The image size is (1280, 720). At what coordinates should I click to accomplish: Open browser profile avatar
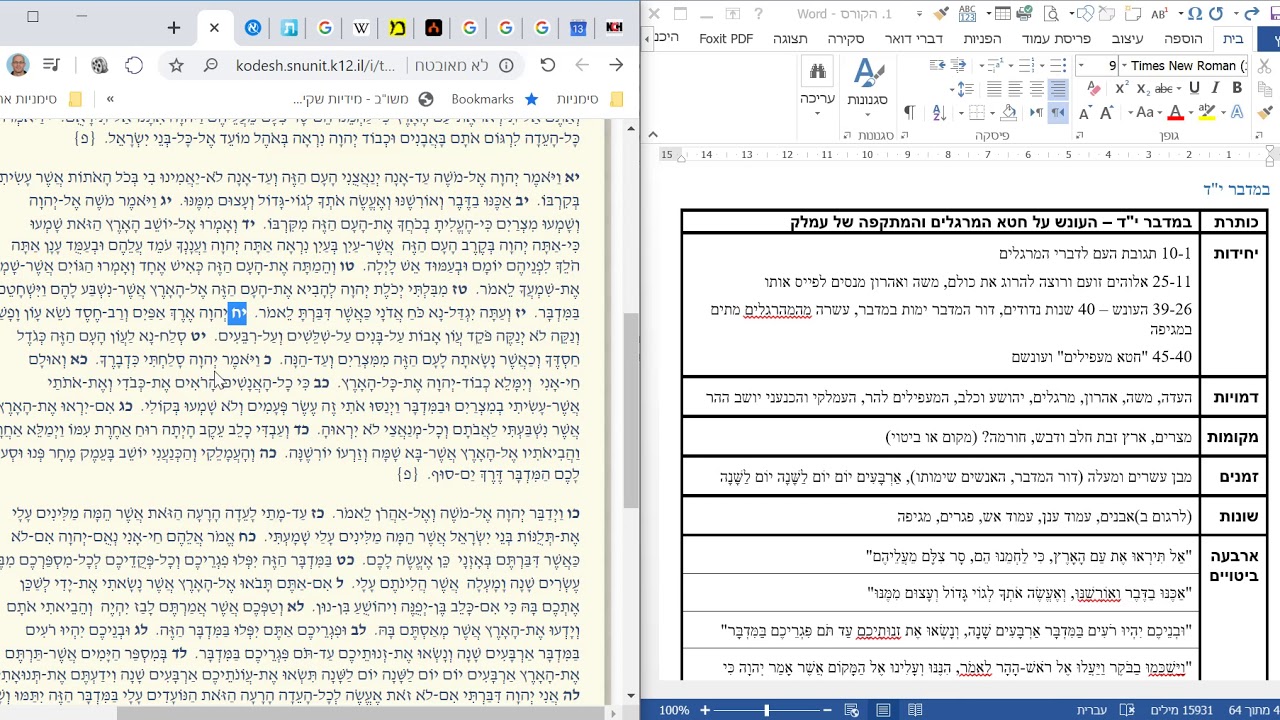tap(17, 65)
